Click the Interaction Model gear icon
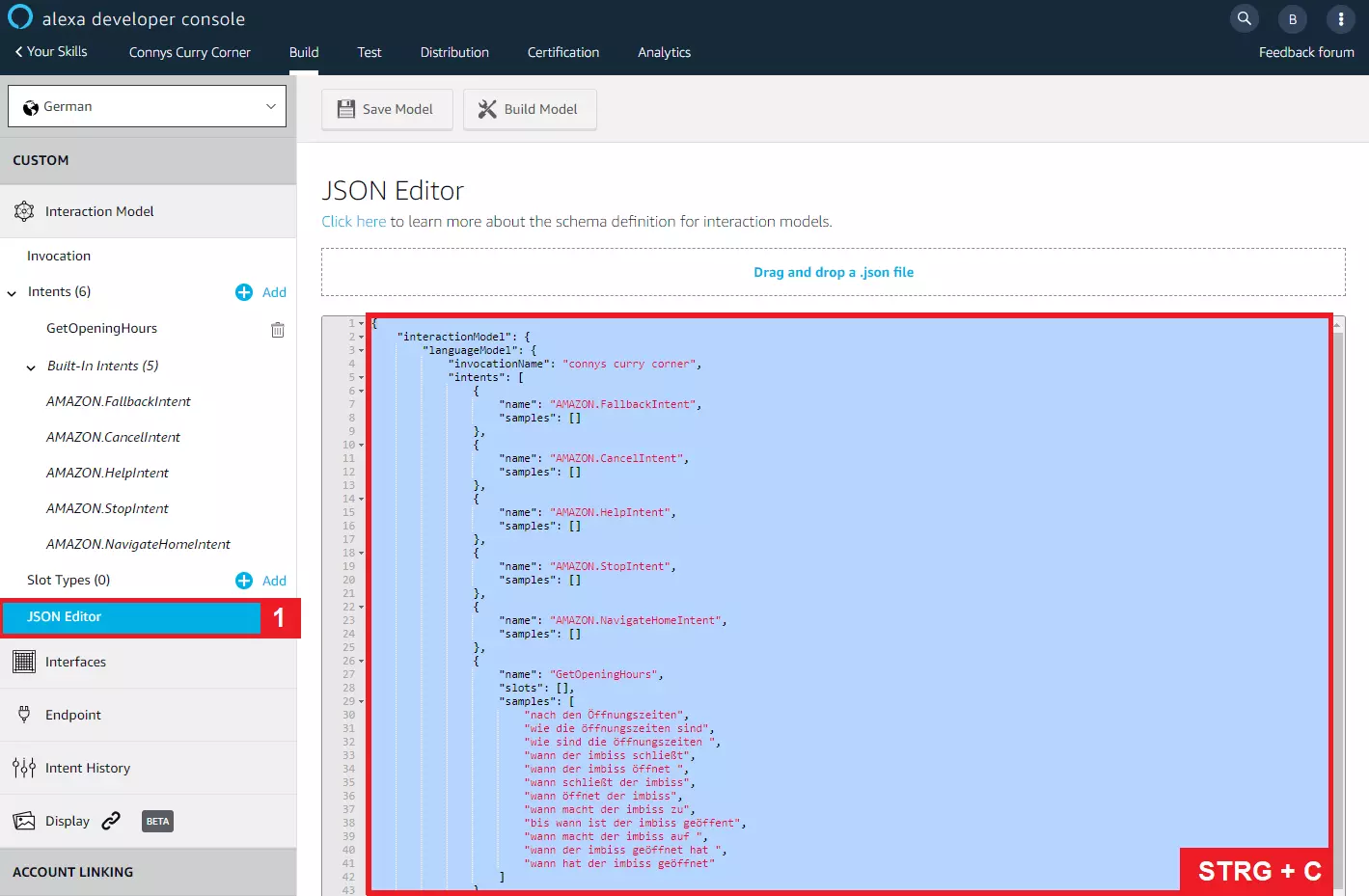This screenshot has height=896, width=1369. click(24, 211)
